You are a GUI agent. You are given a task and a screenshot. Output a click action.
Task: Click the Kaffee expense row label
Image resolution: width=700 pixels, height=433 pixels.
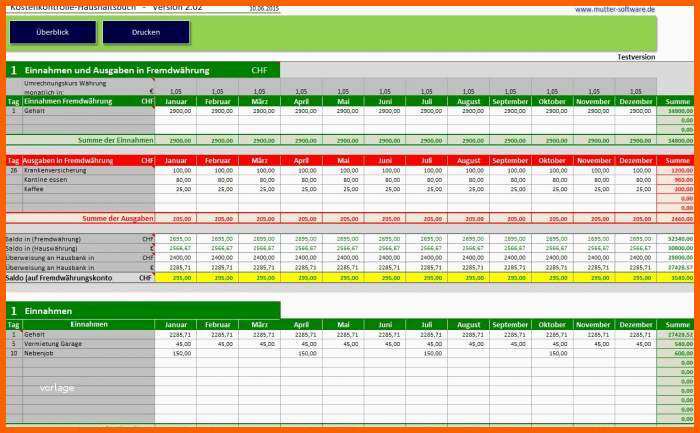33,188
